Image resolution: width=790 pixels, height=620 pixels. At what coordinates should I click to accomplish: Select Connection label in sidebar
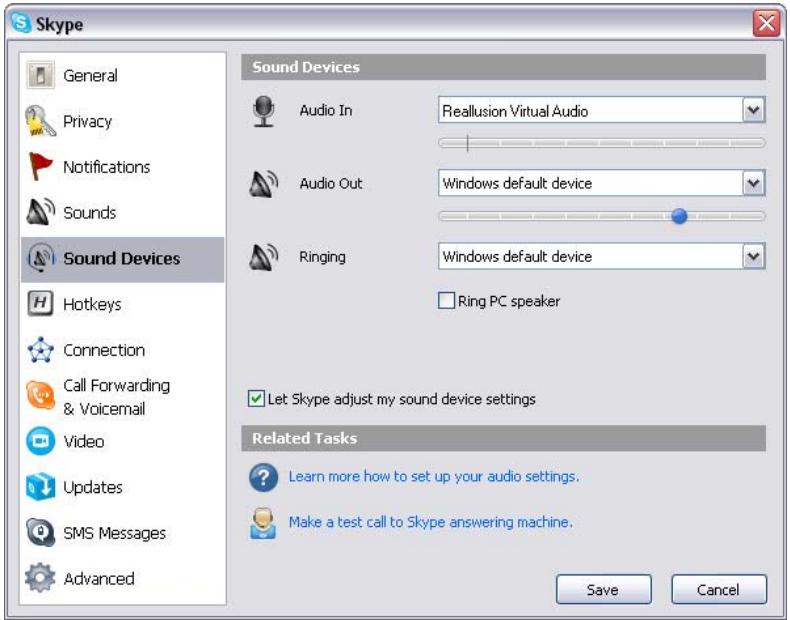point(104,350)
